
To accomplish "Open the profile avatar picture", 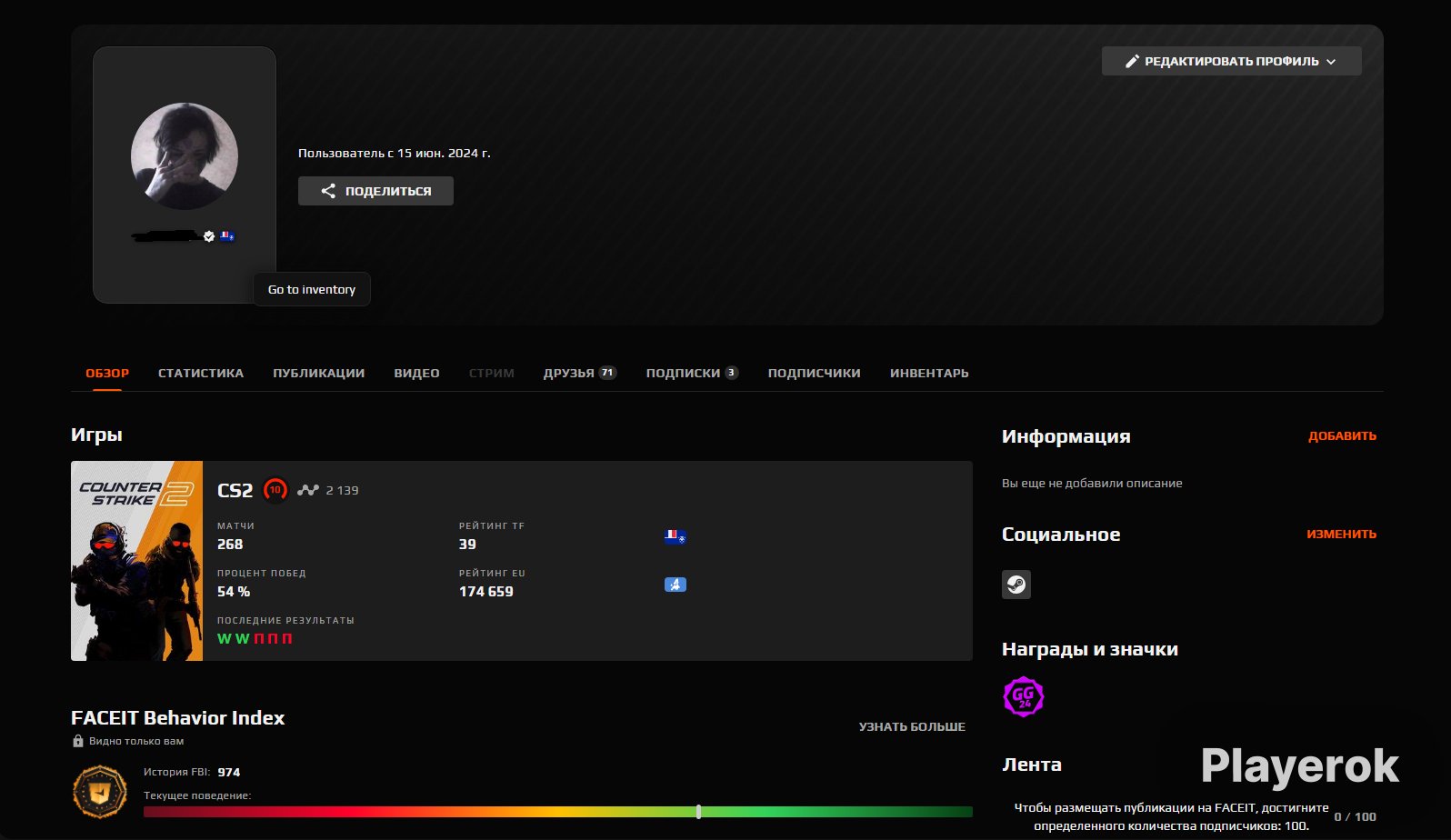I will click(x=185, y=156).
